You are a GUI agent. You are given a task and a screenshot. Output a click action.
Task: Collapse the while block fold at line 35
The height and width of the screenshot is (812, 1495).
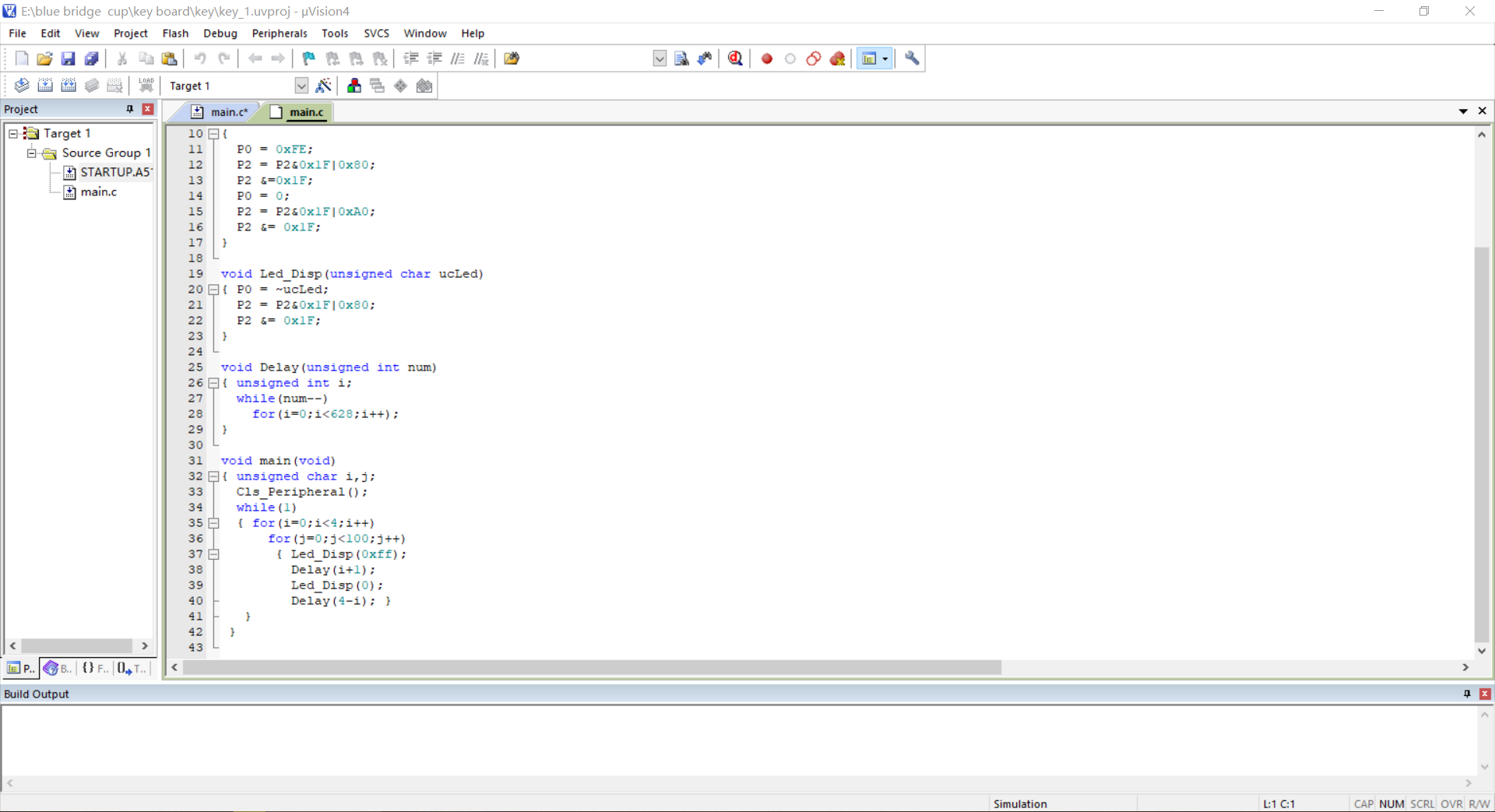coord(213,523)
